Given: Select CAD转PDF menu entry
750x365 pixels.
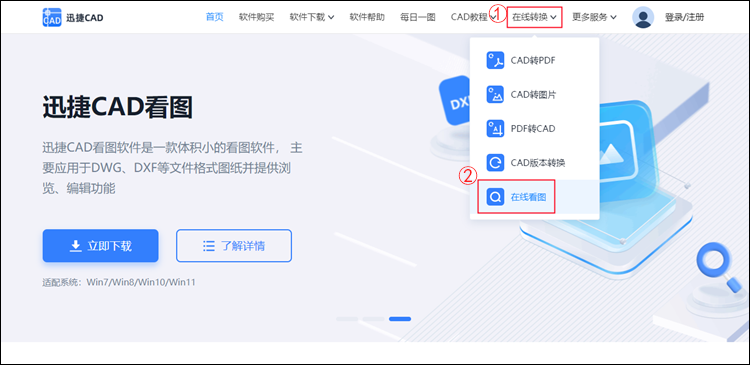Looking at the screenshot, I should (x=534, y=61).
